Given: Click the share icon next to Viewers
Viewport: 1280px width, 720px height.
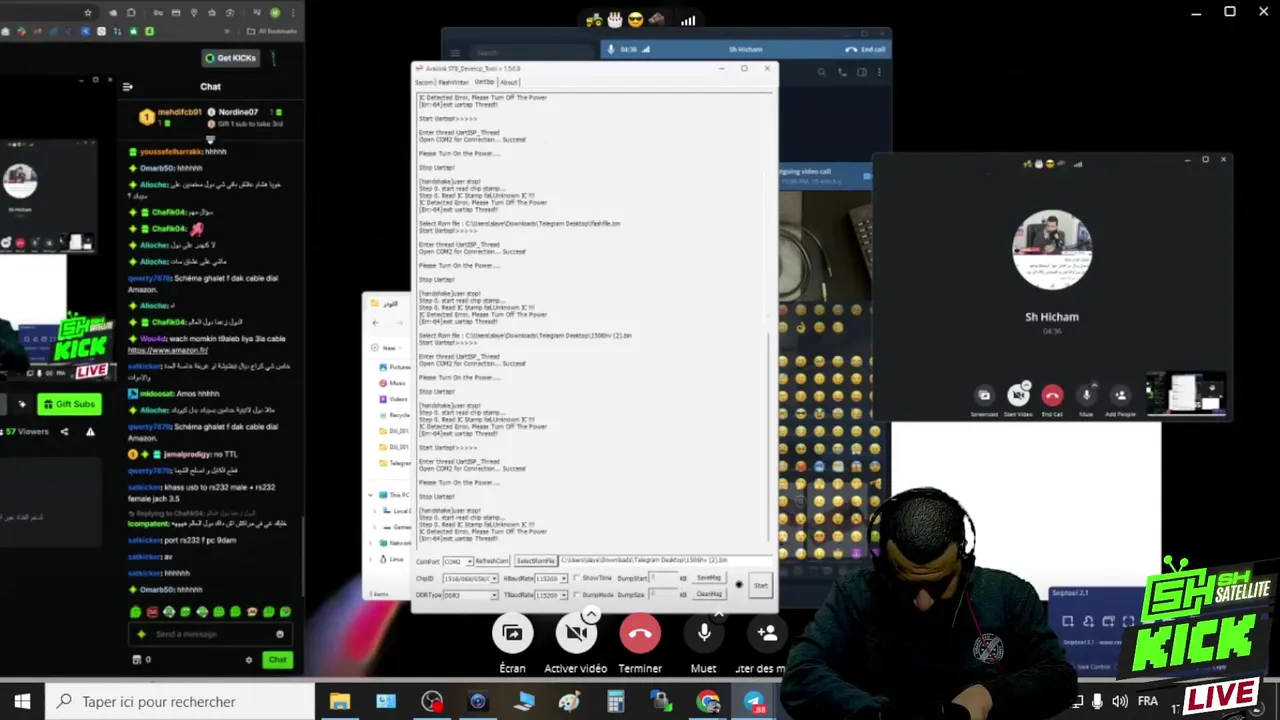Looking at the screenshot, I should click(x=64, y=432).
